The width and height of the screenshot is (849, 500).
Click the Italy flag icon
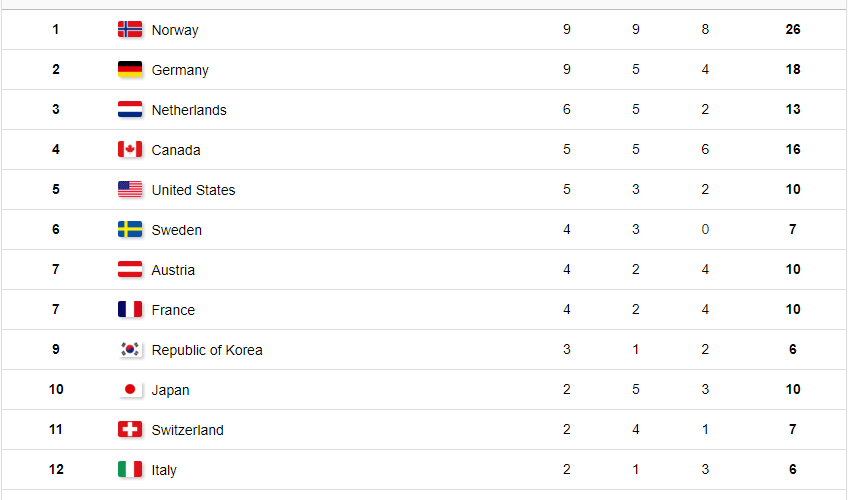(x=130, y=470)
